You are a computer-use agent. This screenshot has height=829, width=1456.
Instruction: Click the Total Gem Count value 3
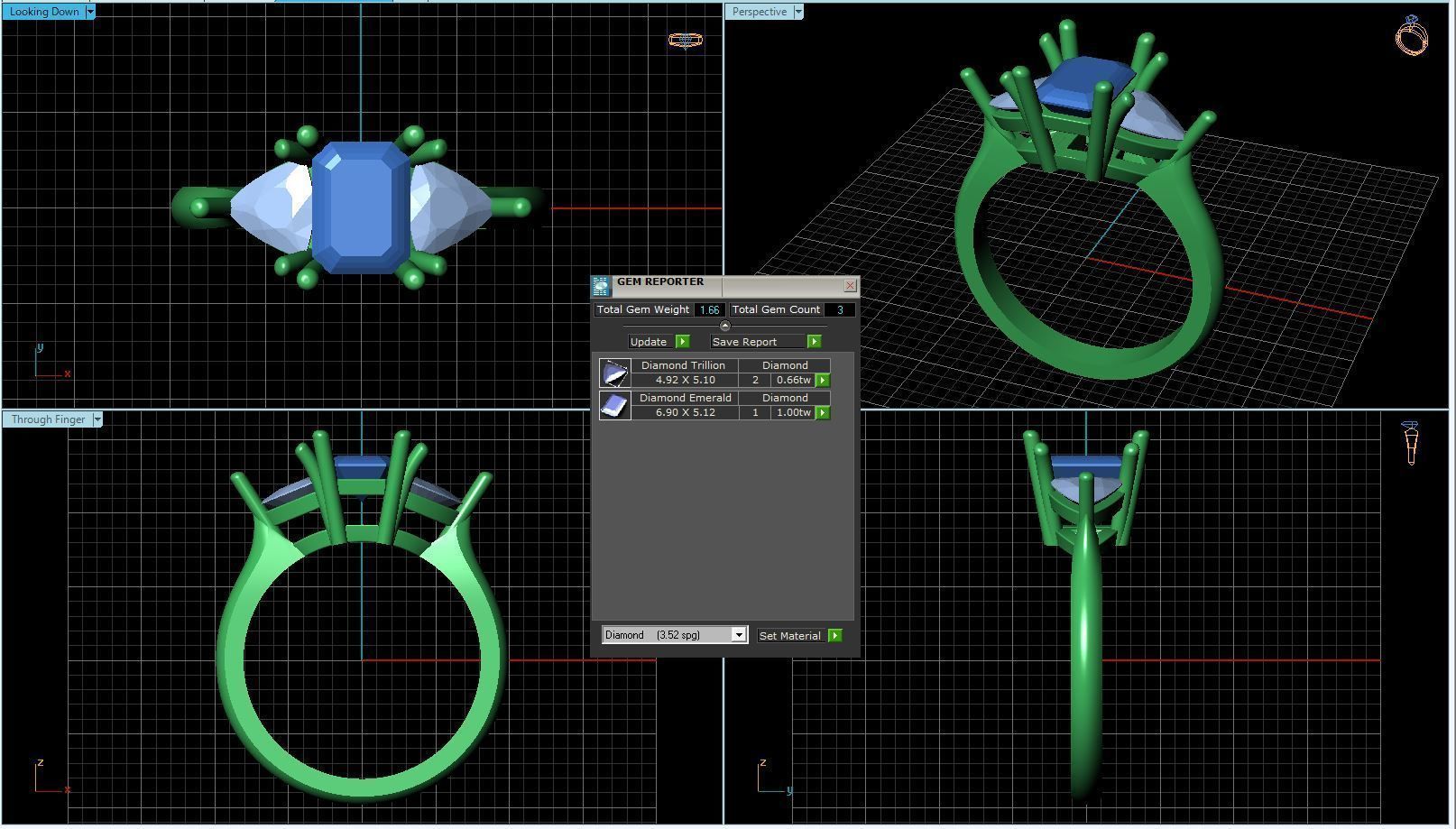(840, 309)
